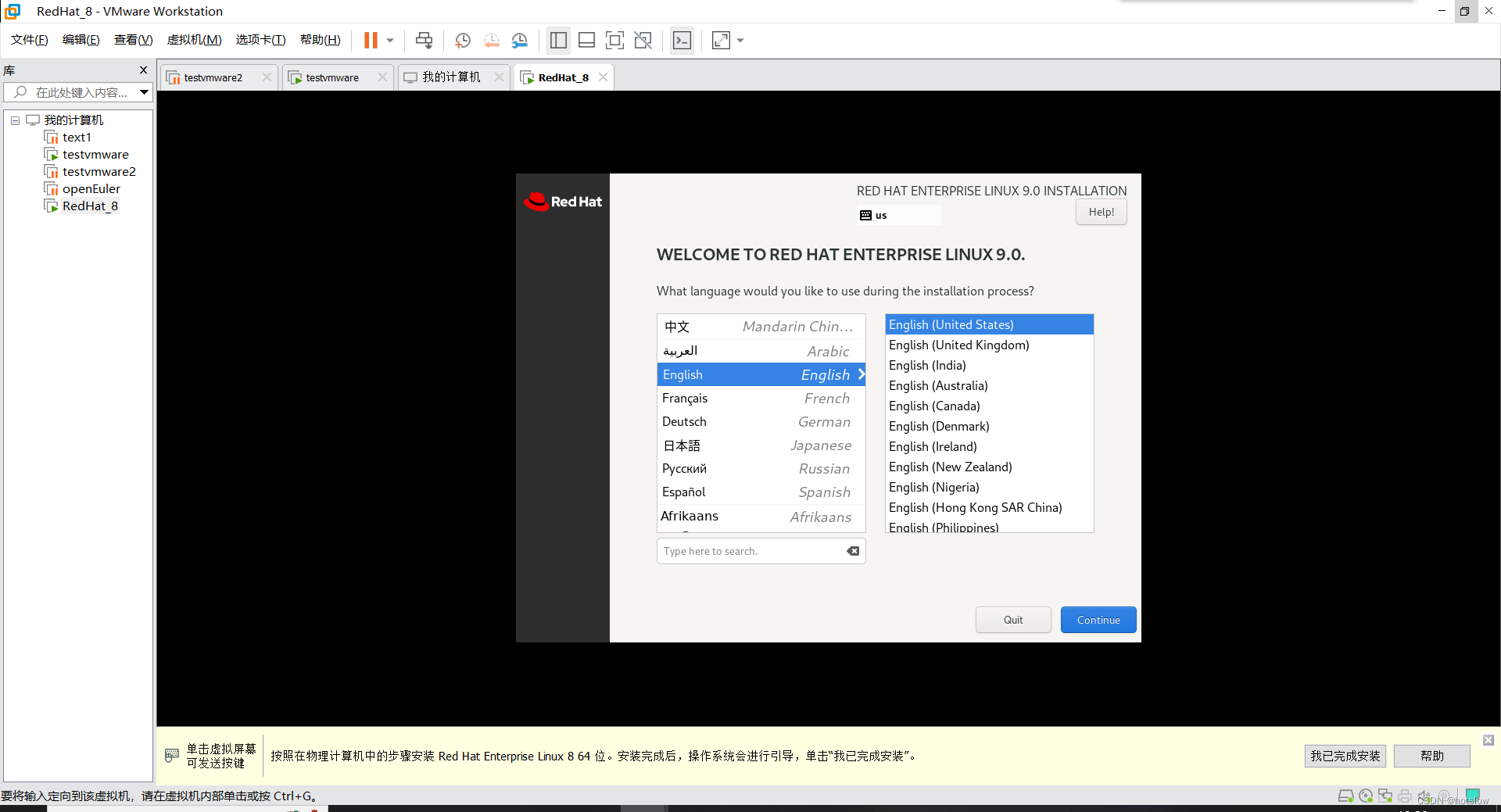Open the 查看(V) menu
This screenshot has height=812, width=1501.
[x=133, y=40]
